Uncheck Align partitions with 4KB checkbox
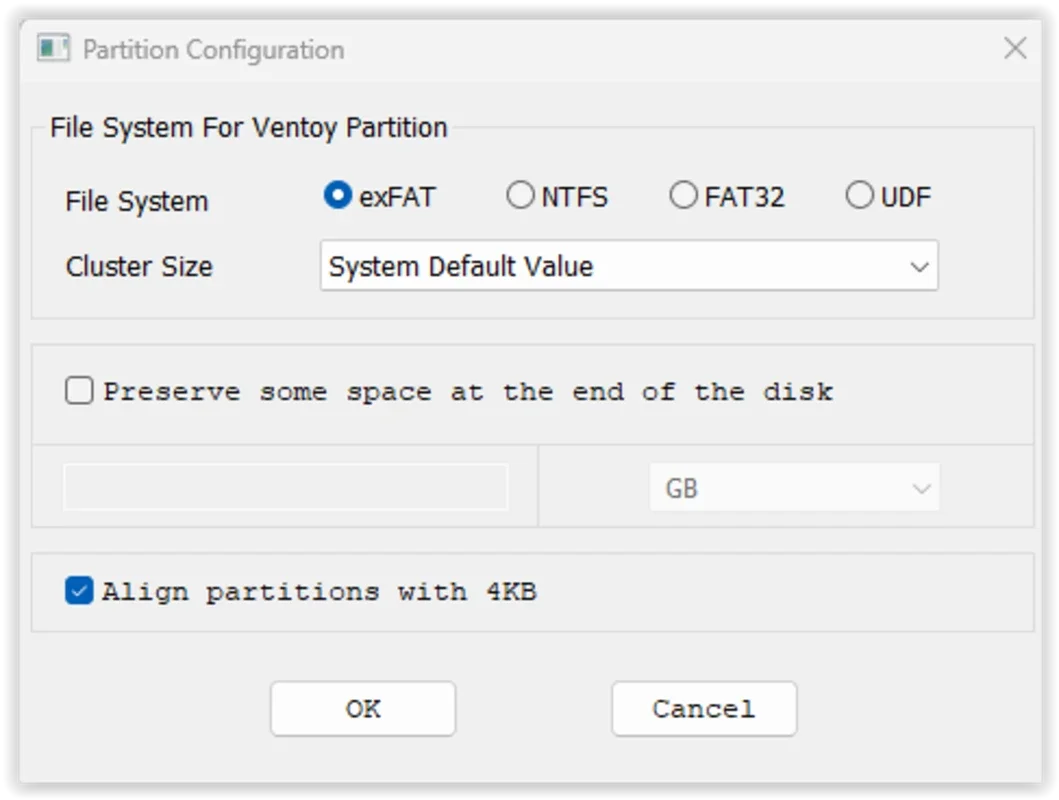The image size is (1059, 800). (x=79, y=591)
